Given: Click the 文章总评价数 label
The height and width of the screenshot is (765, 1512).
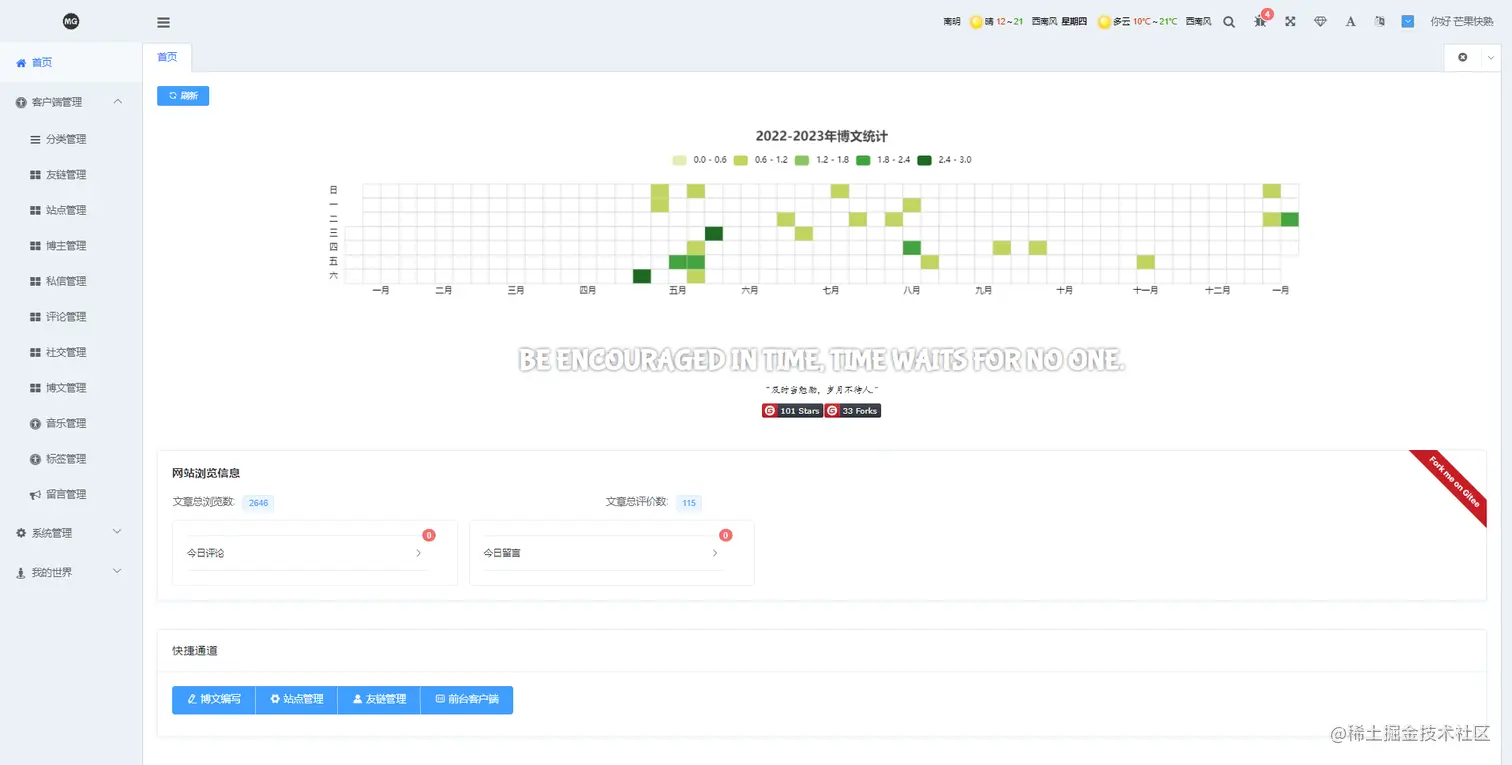Looking at the screenshot, I should coord(637,502).
